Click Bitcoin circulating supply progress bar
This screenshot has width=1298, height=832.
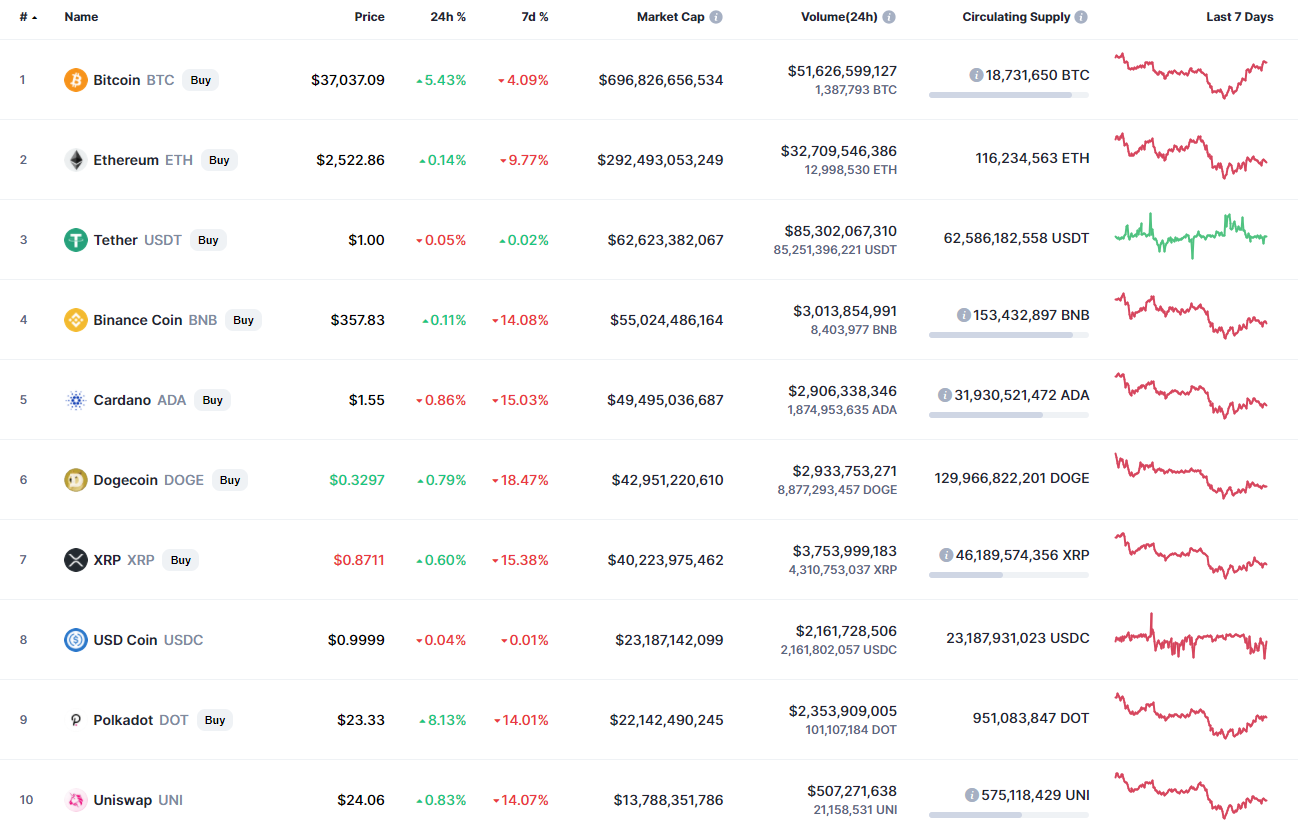pyautogui.click(x=1009, y=95)
